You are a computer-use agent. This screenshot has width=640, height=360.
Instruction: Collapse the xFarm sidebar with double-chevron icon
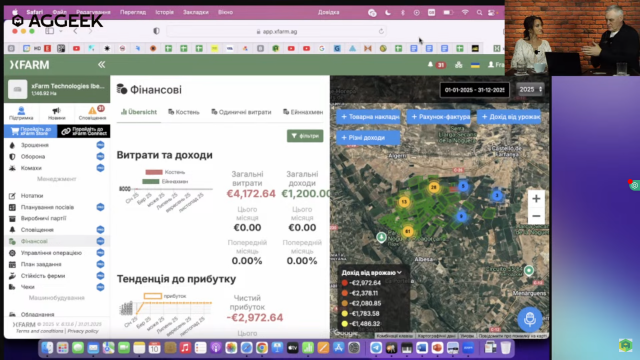101,64
